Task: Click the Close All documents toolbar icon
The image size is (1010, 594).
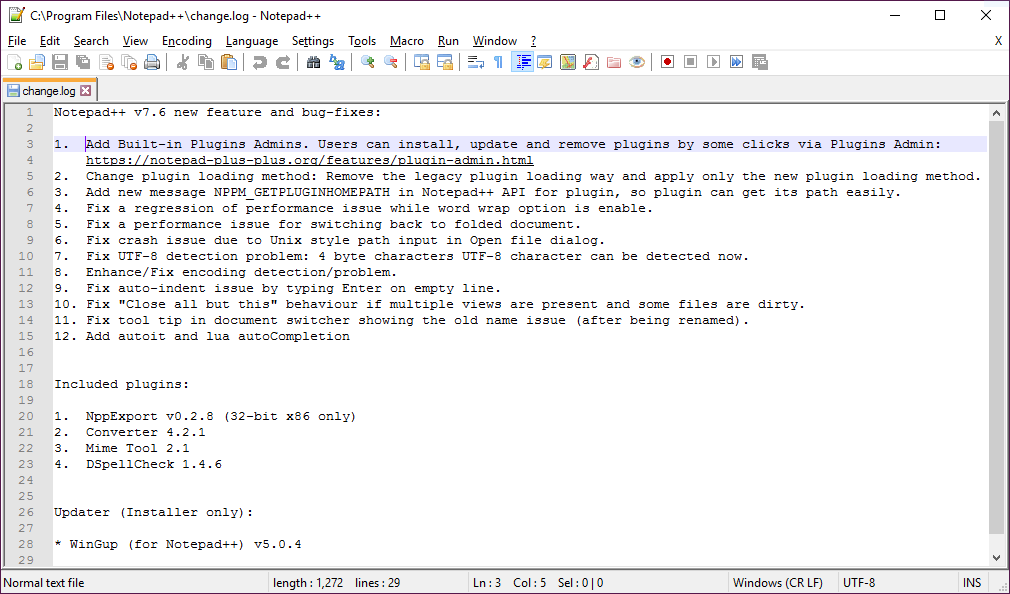Action: tap(129, 62)
